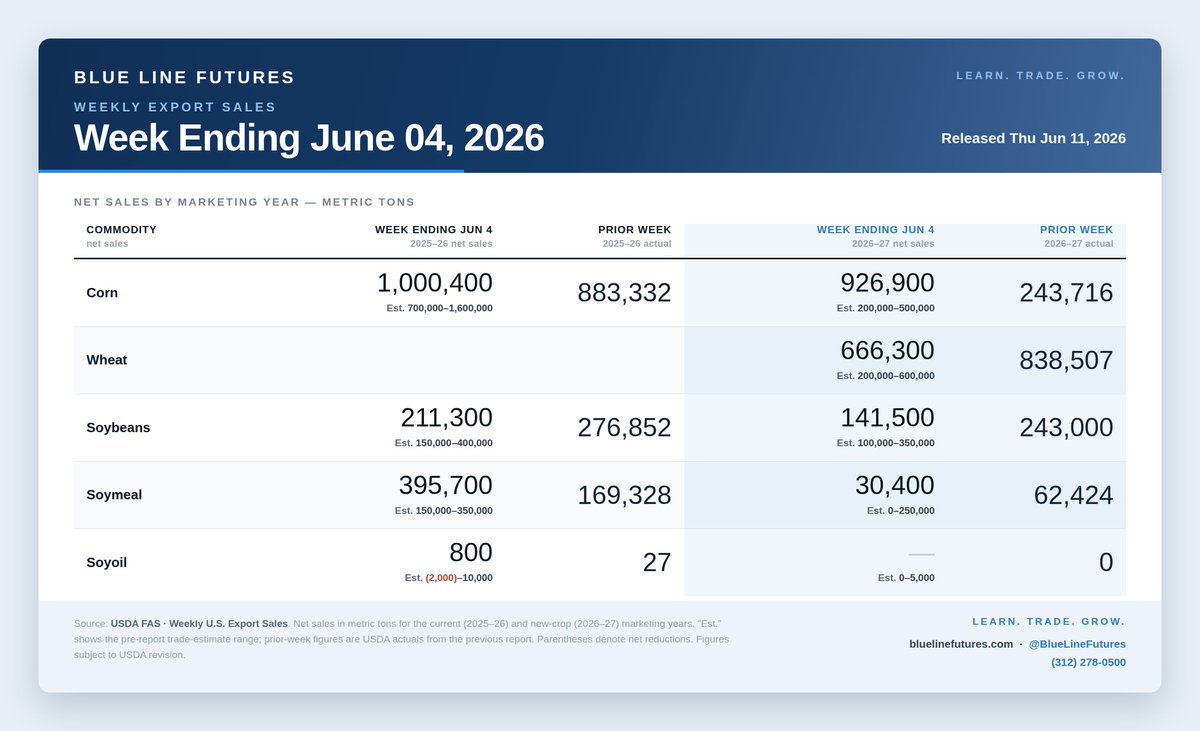The height and width of the screenshot is (731, 1200).
Task: Click Soymeal value 395,700
Action: (x=445, y=485)
